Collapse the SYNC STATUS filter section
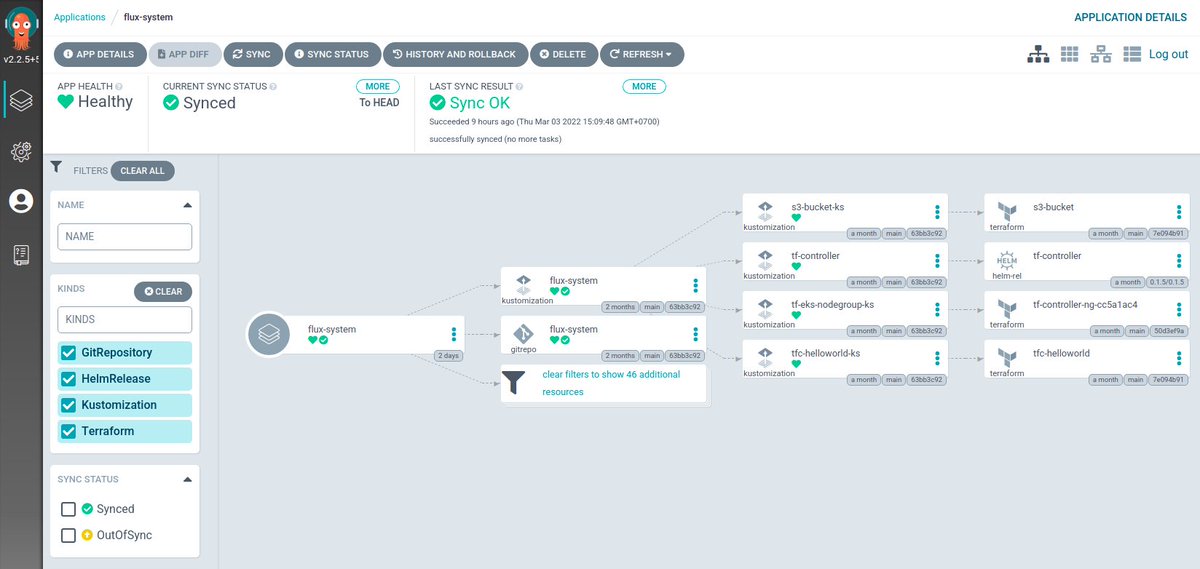The width and height of the screenshot is (1200, 569). pos(186,479)
